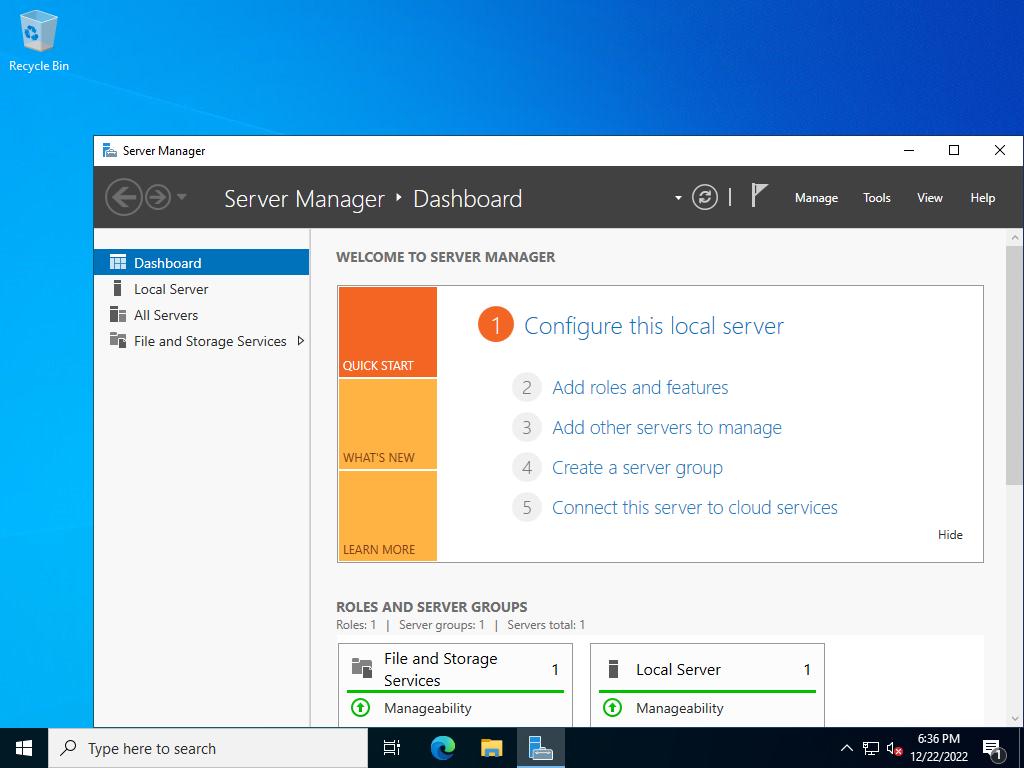1024x768 pixels.
Task: Open File Explorer from the taskbar
Action: click(x=492, y=748)
